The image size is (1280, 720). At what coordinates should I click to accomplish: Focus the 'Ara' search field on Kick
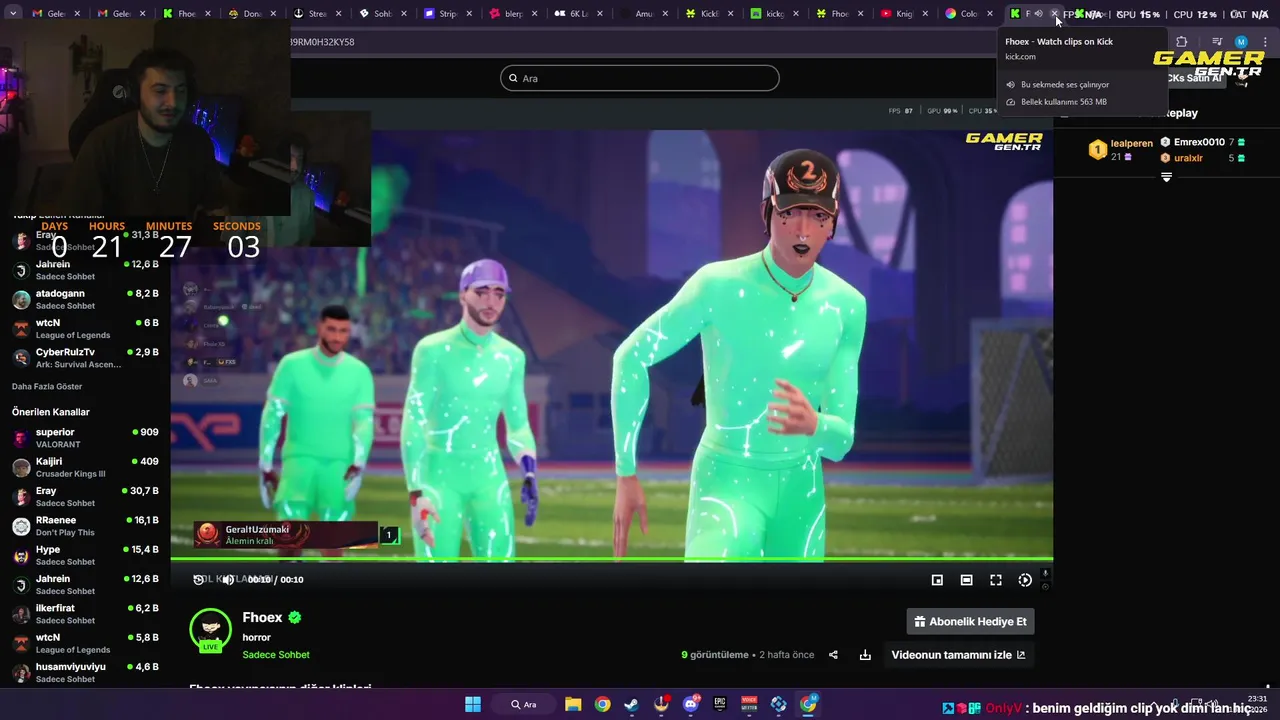pyautogui.click(x=640, y=78)
